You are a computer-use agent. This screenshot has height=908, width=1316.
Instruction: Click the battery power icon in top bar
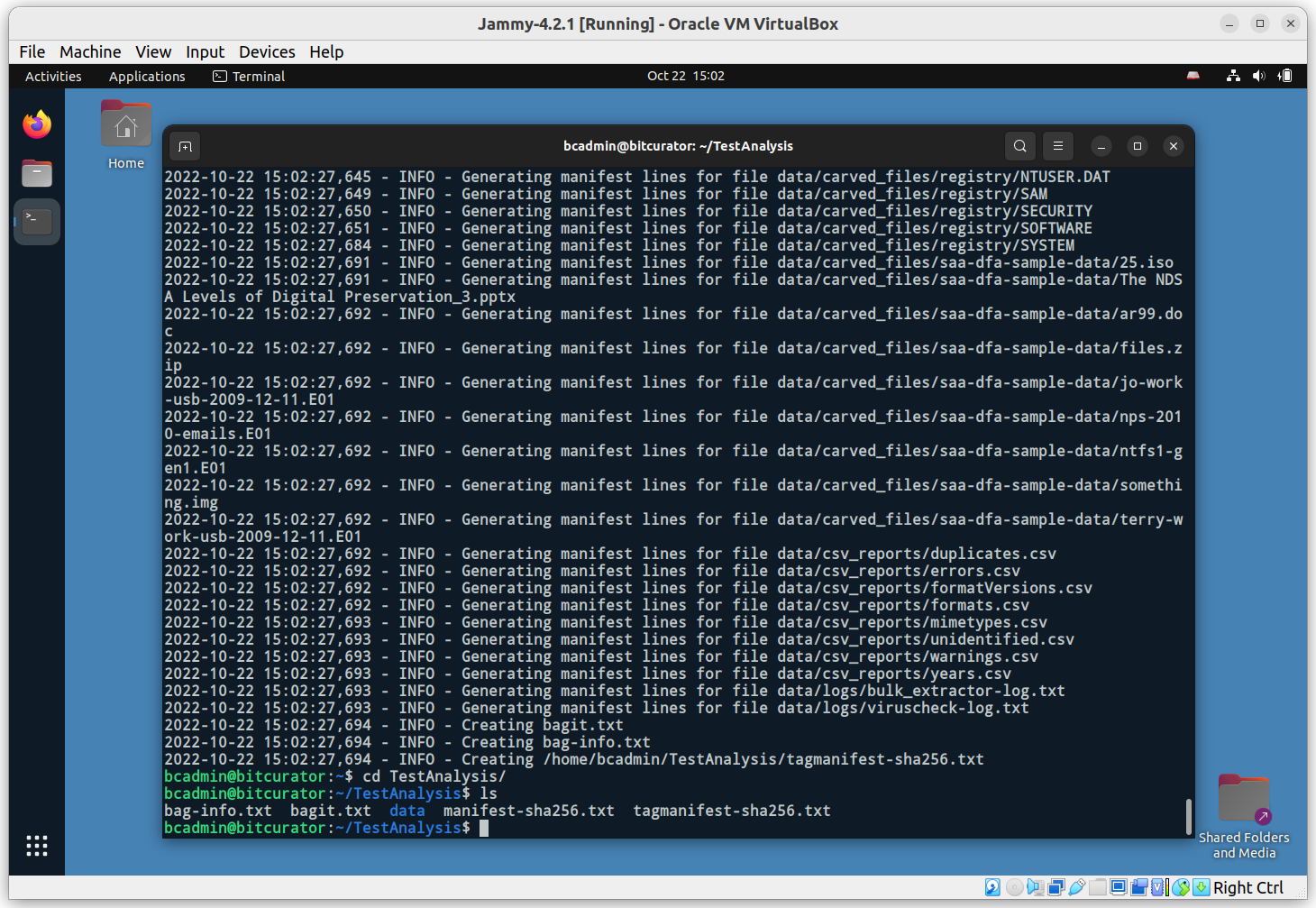click(x=1285, y=76)
